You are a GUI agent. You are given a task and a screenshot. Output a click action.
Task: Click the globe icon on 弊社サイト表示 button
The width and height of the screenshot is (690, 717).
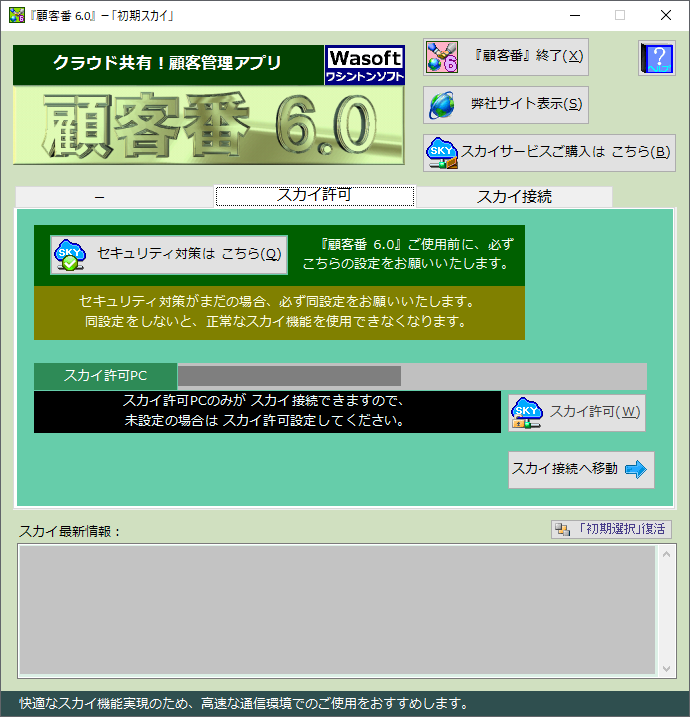(442, 105)
